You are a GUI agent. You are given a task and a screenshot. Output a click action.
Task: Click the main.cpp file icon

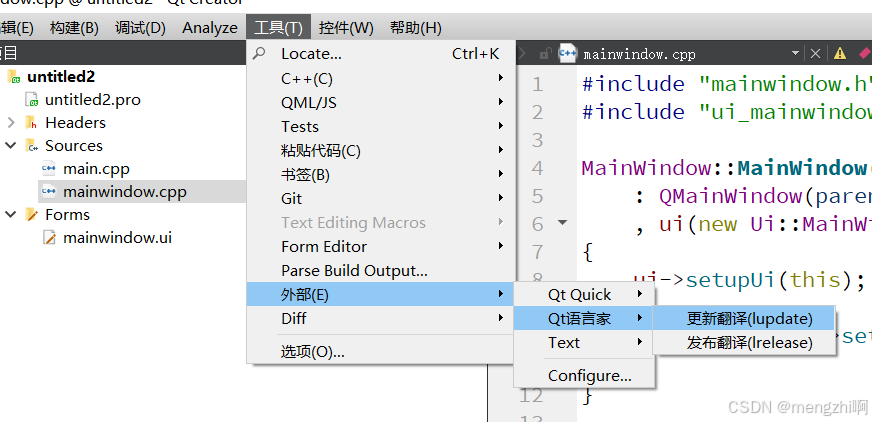click(49, 168)
